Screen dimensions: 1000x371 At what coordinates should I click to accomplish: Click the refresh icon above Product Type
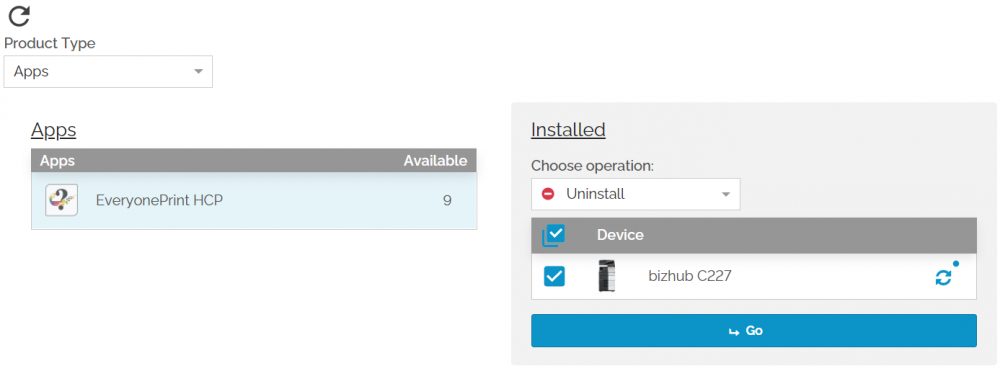click(x=20, y=15)
